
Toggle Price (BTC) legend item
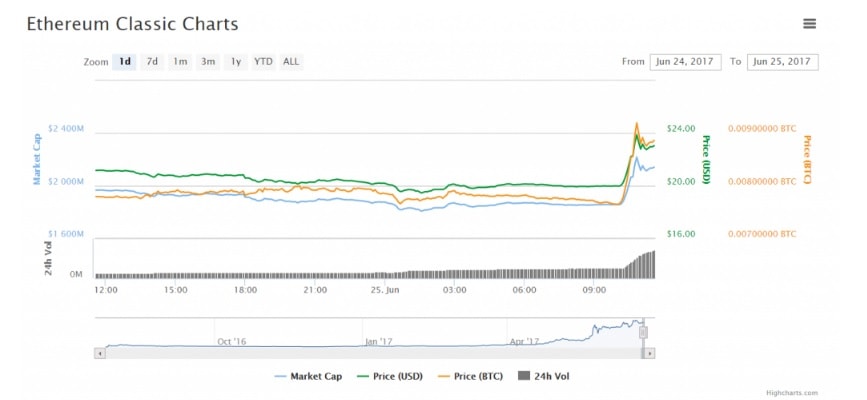point(469,376)
